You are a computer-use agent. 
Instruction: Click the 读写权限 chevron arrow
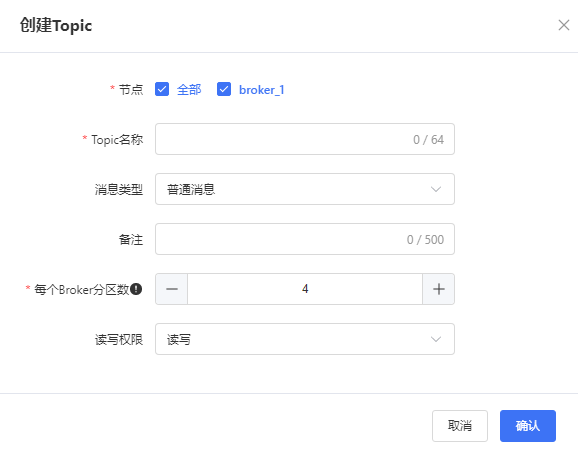(436, 339)
